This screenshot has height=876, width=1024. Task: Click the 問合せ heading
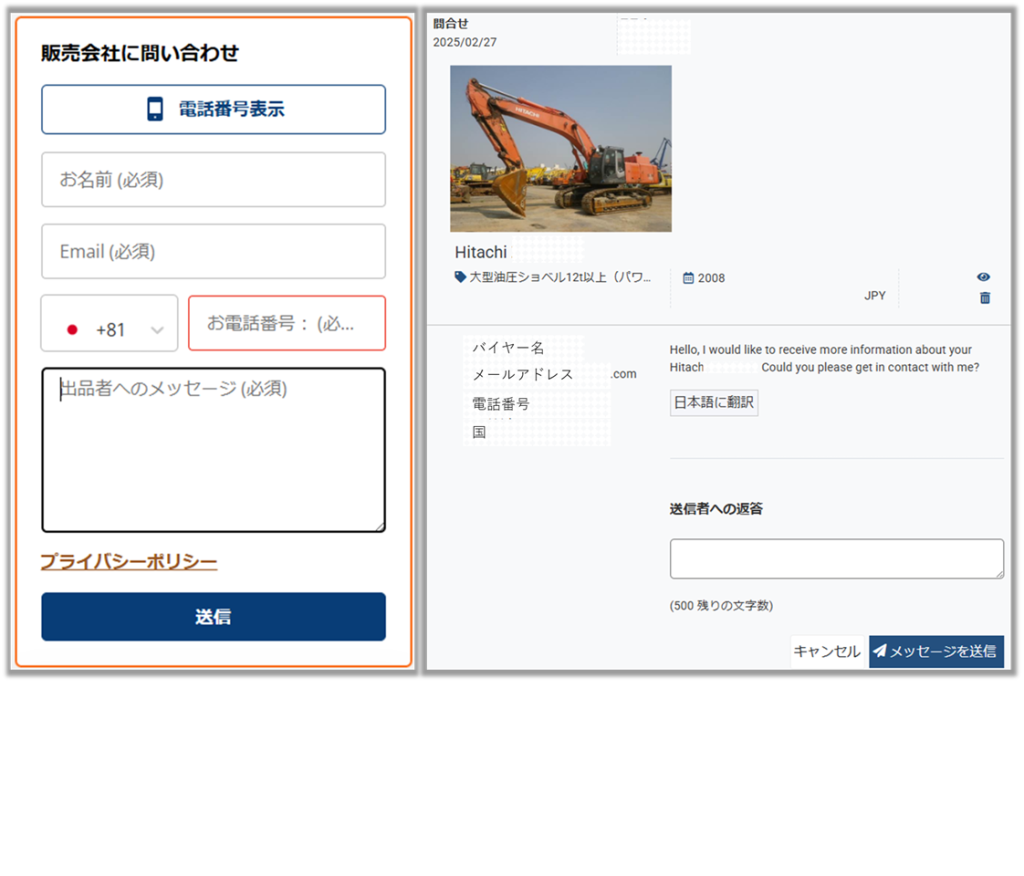click(x=451, y=24)
